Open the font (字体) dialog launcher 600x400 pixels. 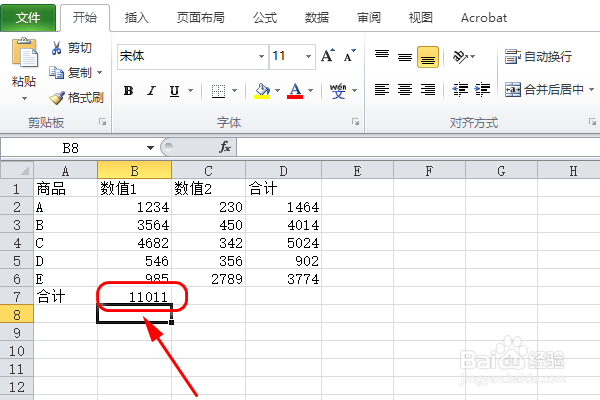(x=355, y=122)
